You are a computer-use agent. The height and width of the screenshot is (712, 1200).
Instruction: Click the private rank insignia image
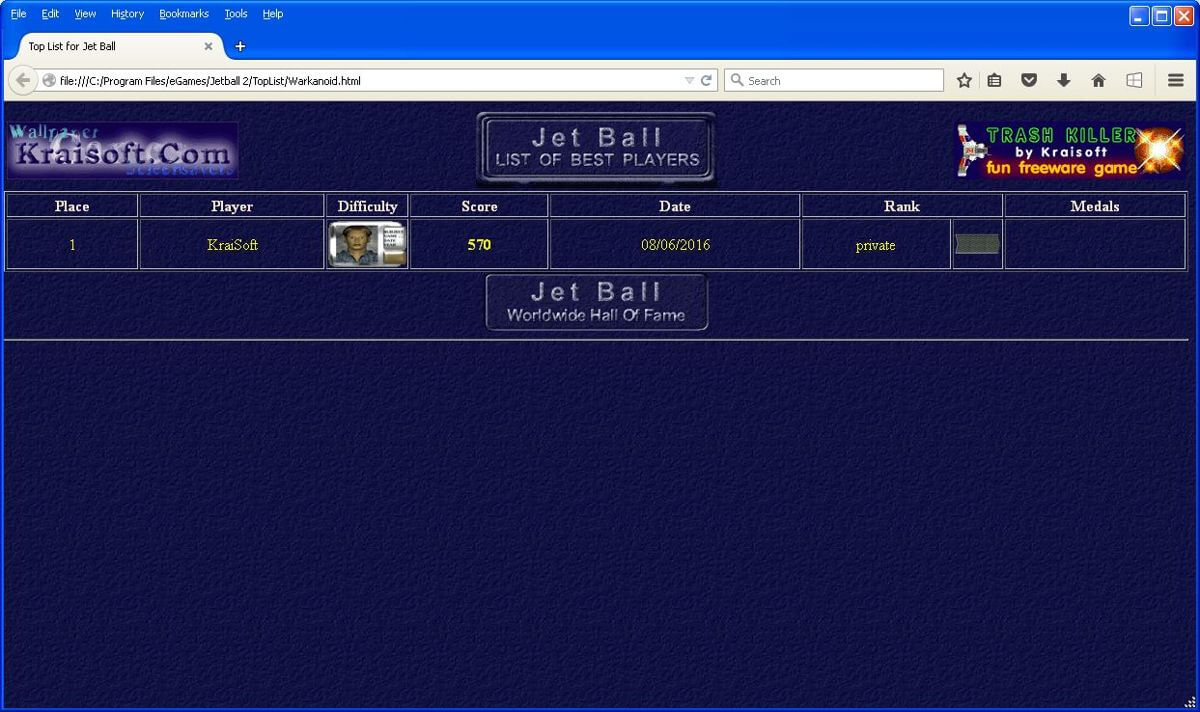click(977, 245)
